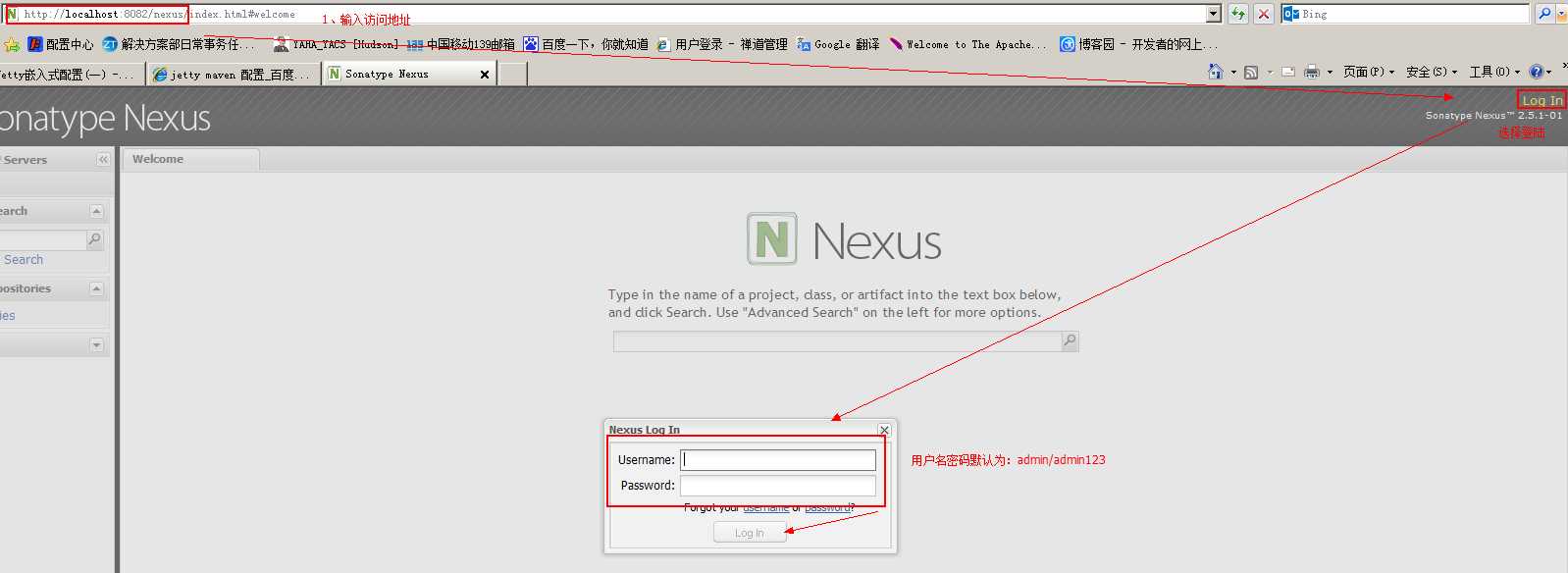Expand the bottom collapsed sidebar panel
This screenshot has height=573, width=1568.
click(96, 345)
